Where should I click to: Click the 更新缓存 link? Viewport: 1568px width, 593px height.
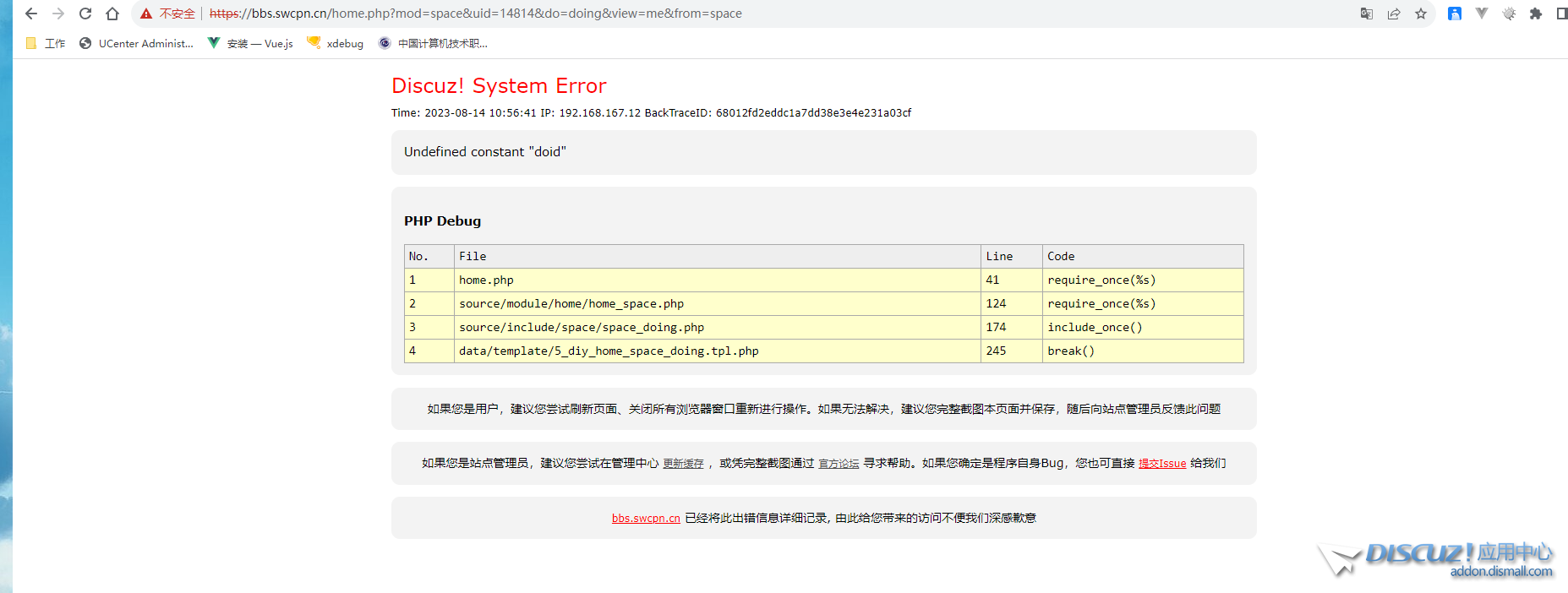coord(683,463)
